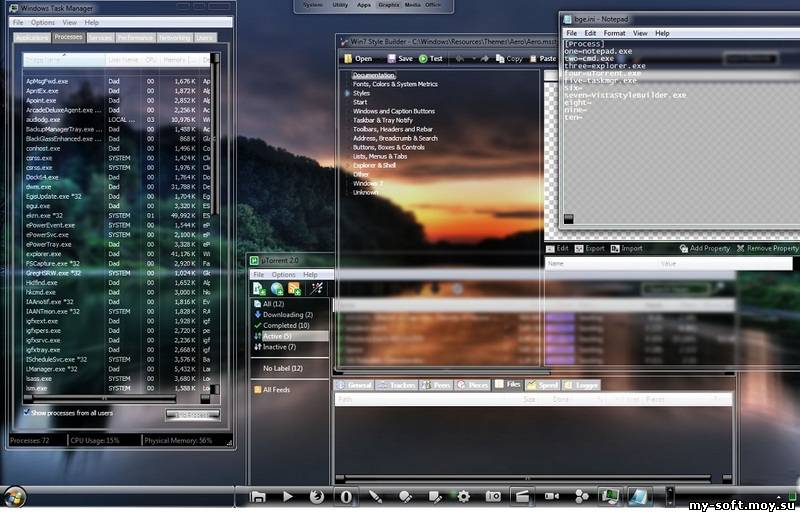Click the Task Manager monitor icon on taskbar
800x515 pixels.
pyautogui.click(x=610, y=496)
